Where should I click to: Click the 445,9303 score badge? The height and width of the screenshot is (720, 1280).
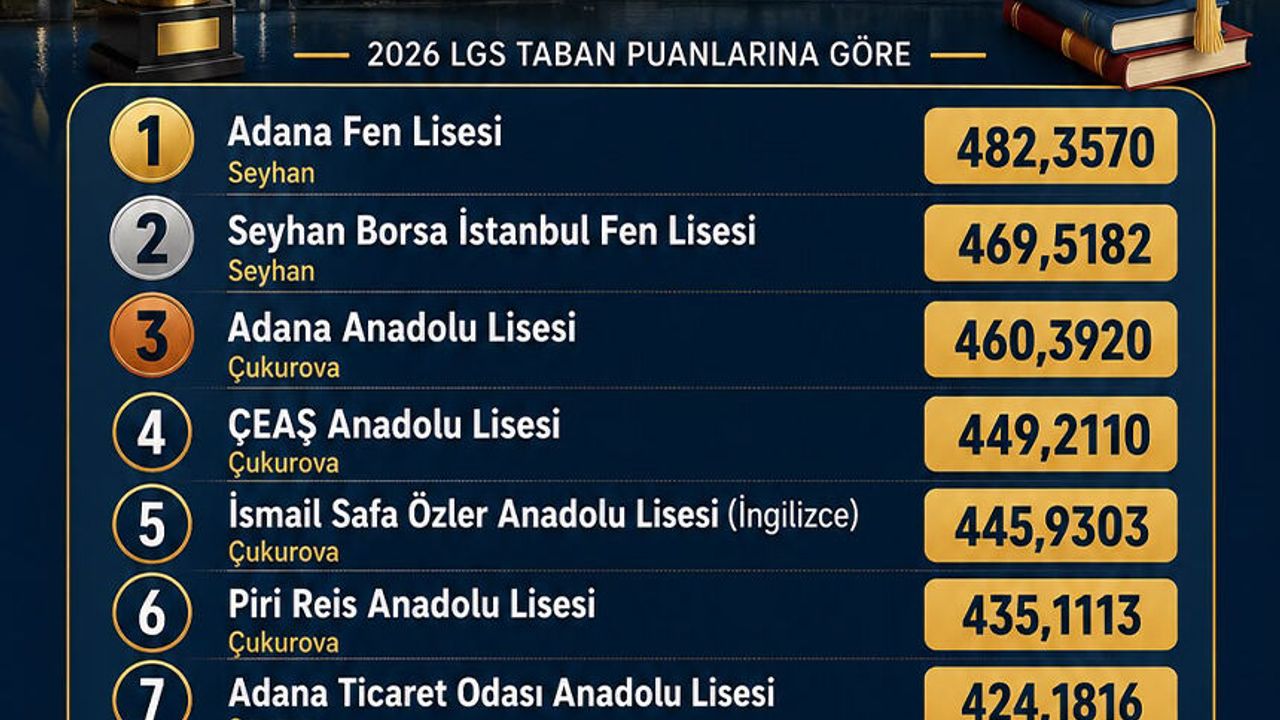coord(1051,526)
